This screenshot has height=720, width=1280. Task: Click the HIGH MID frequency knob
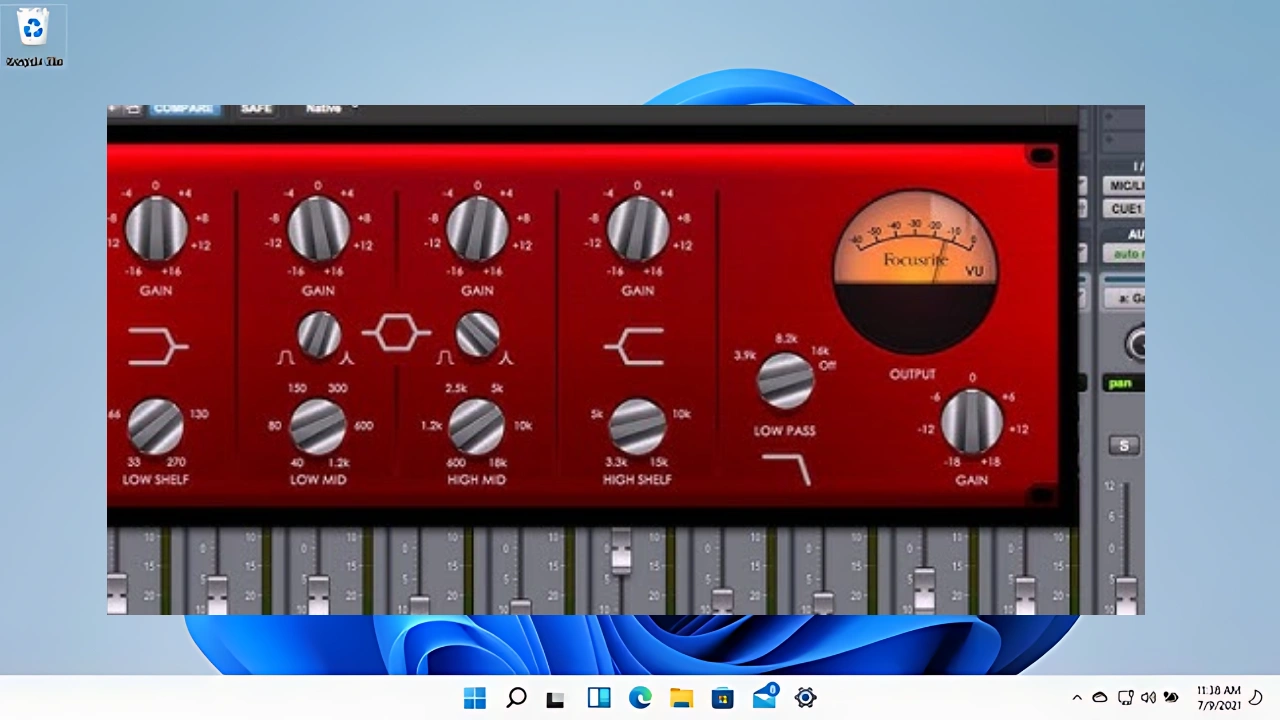click(x=477, y=426)
